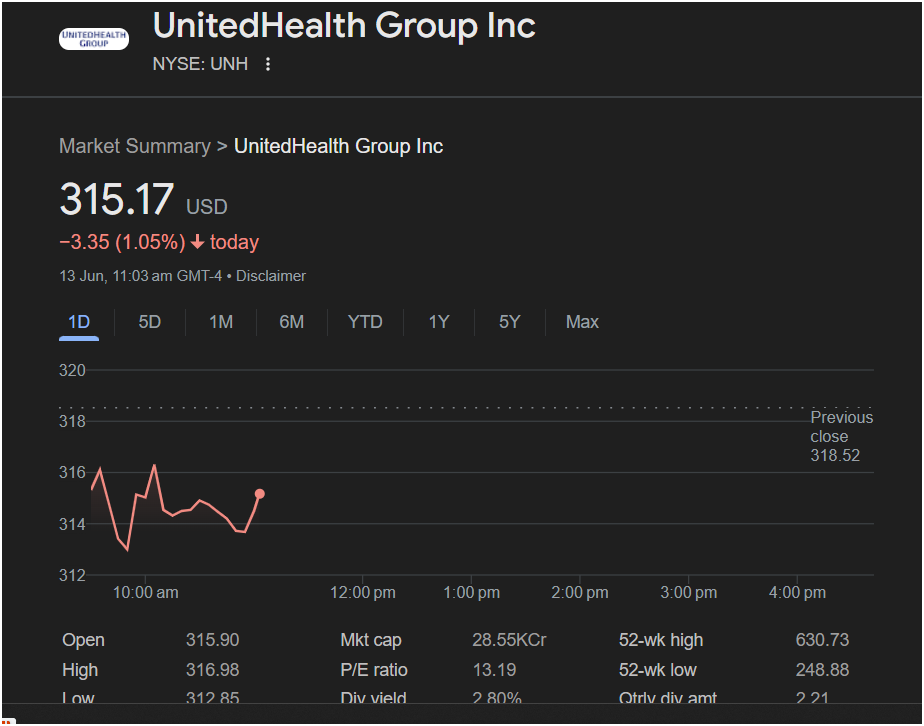Click the UnitedHealth Group logo icon
924x726 pixels.
pos(94,39)
